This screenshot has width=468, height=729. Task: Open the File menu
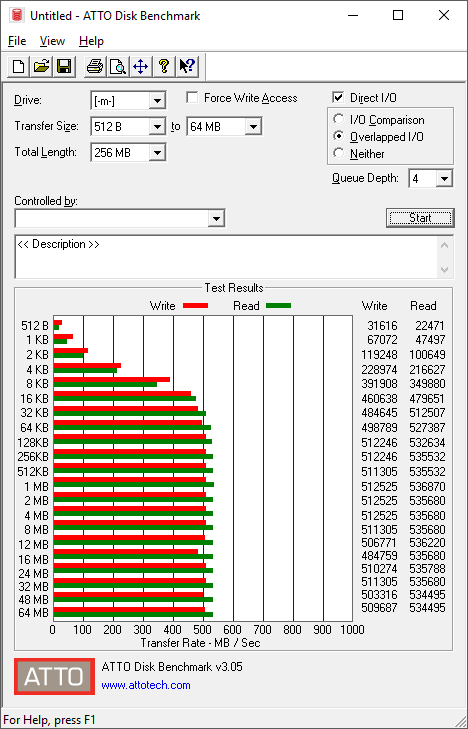click(x=17, y=41)
